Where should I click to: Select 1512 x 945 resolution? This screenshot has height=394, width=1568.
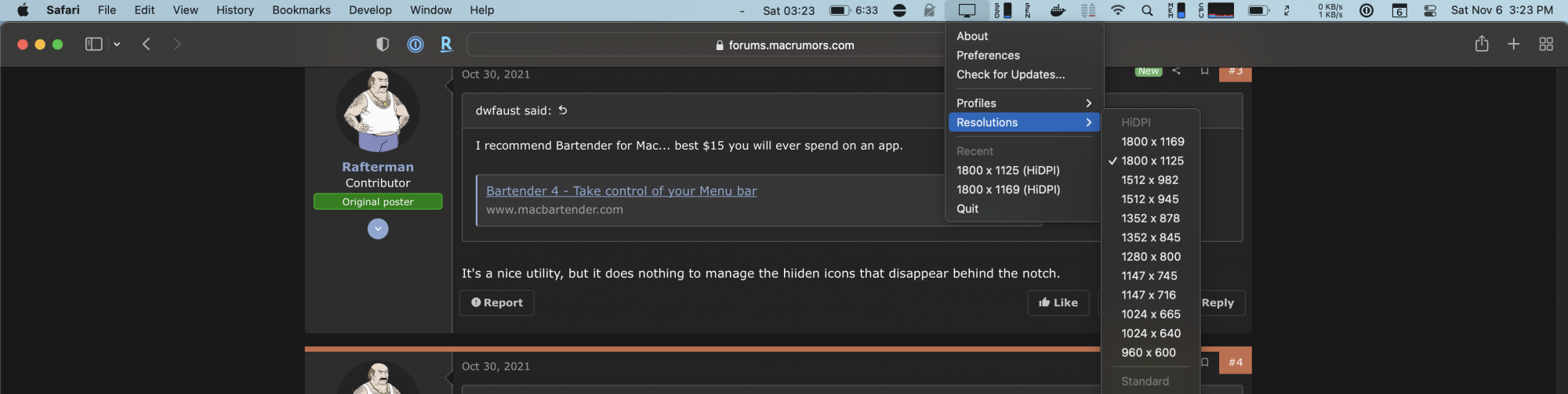[x=1151, y=199]
